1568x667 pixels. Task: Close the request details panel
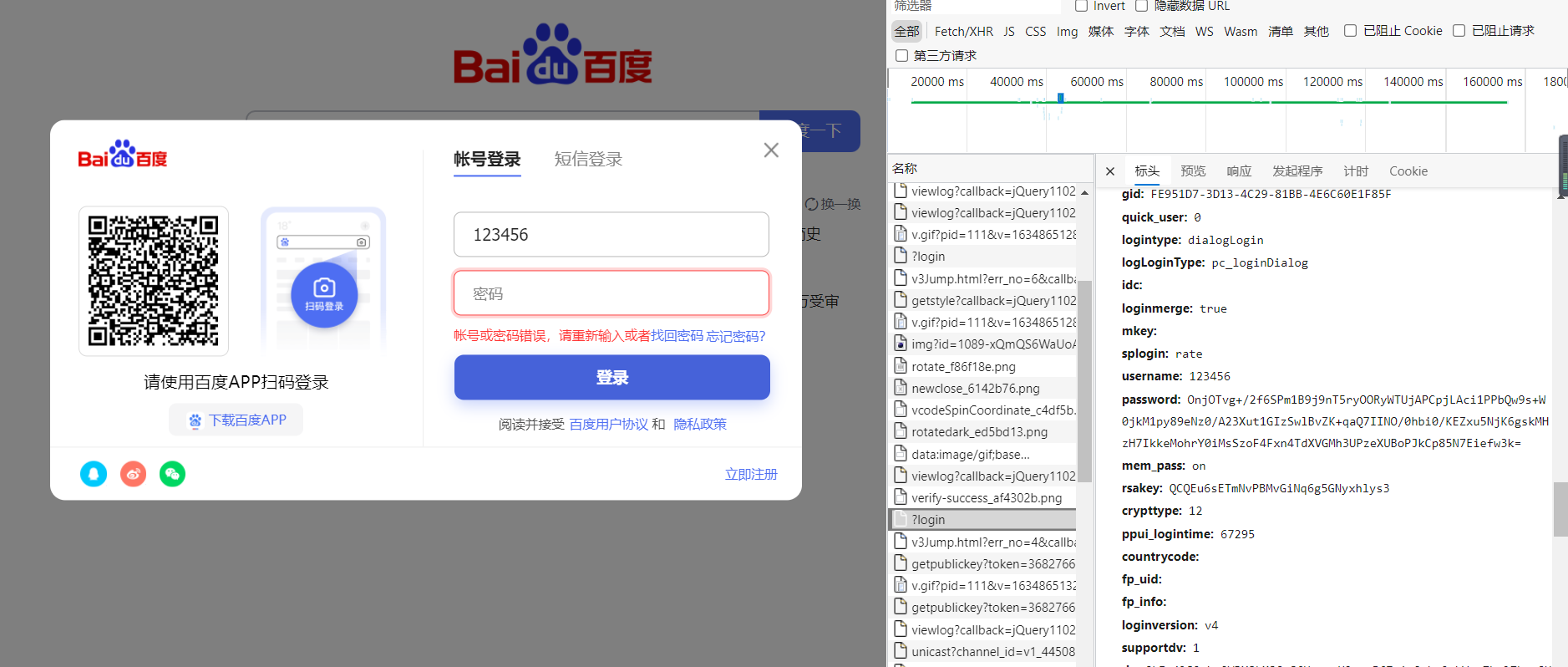click(x=1110, y=171)
